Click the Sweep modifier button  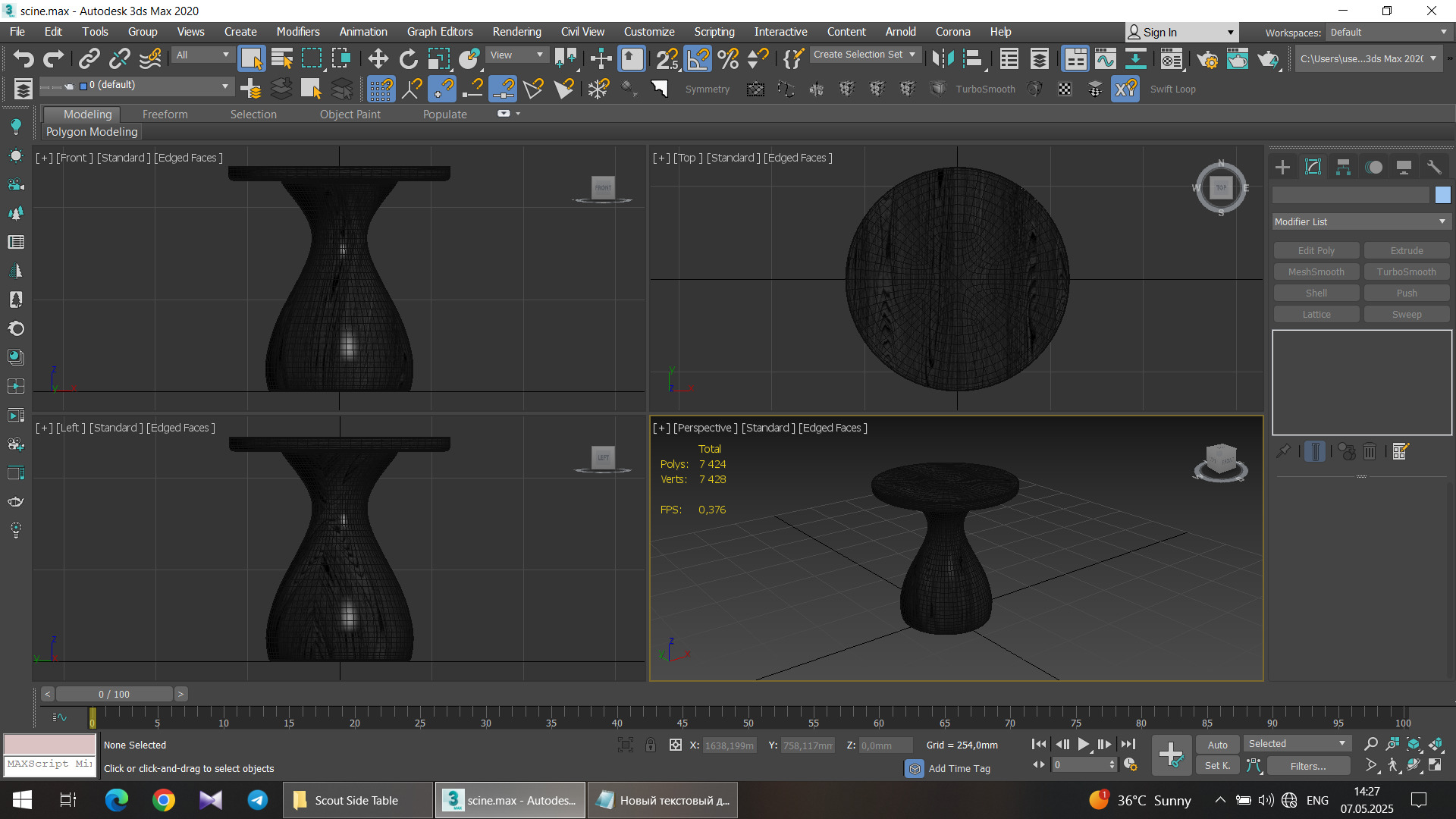(x=1406, y=314)
